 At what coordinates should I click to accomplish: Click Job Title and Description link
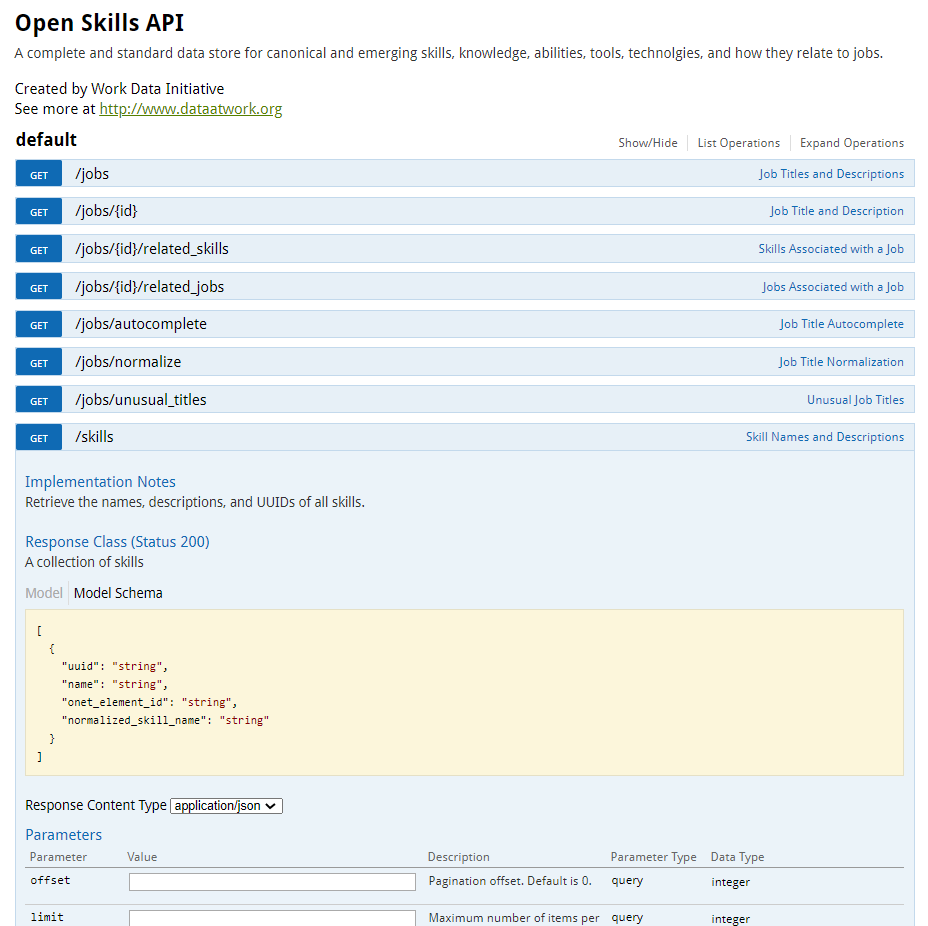pos(837,211)
